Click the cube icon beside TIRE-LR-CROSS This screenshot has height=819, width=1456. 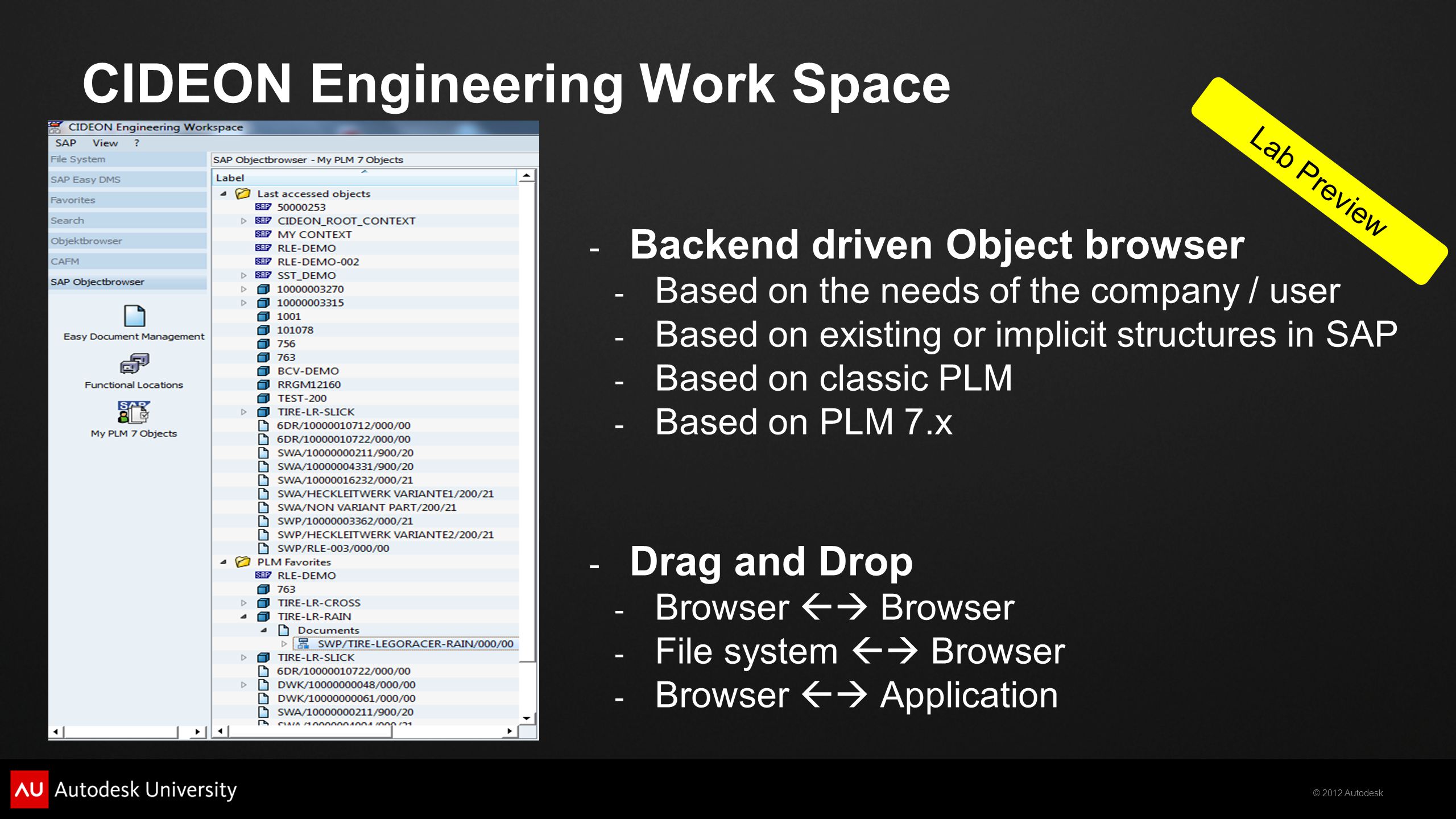pos(263,603)
